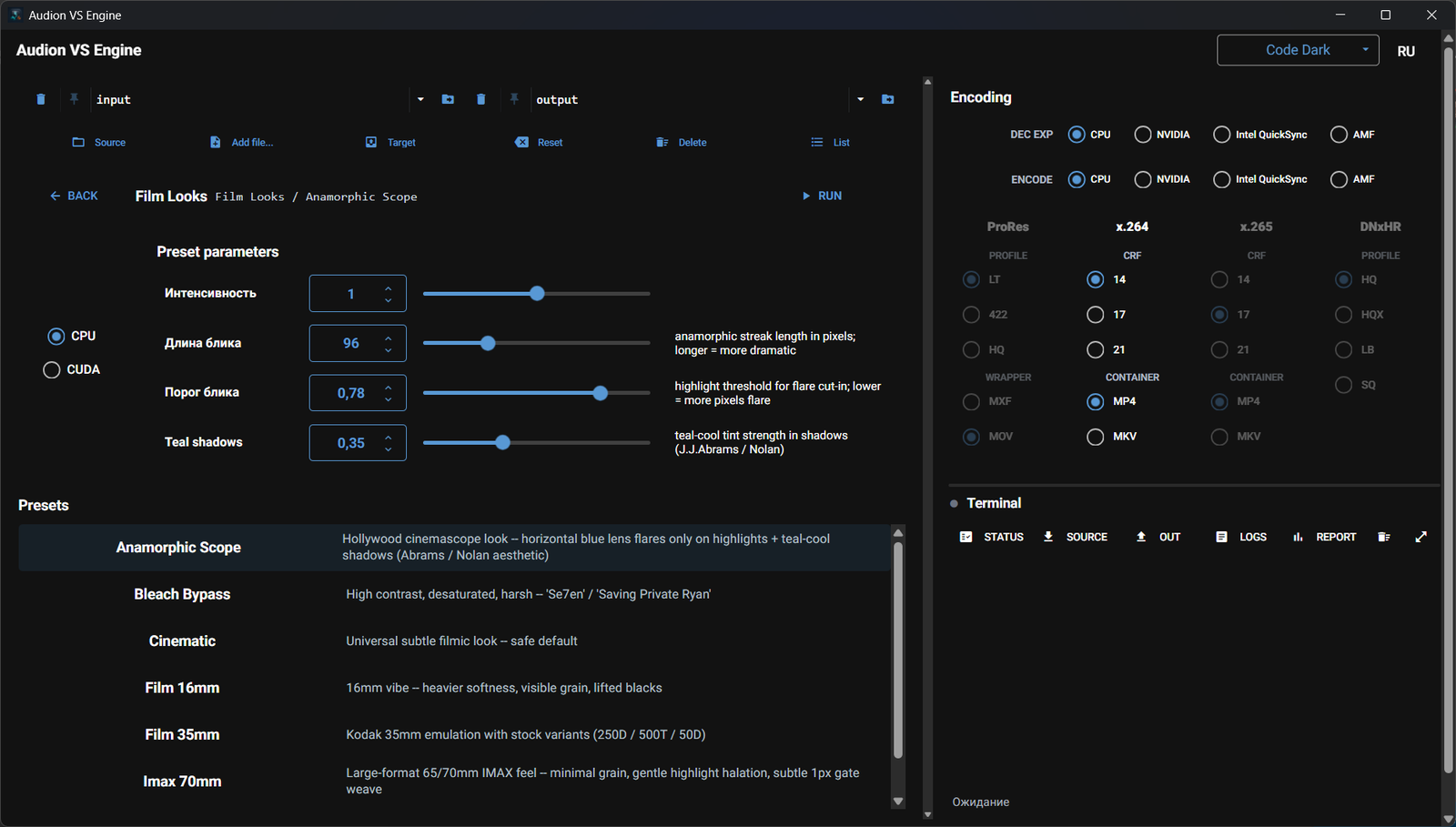
Task: Choose x.264 CRF 21
Action: 1096,349
